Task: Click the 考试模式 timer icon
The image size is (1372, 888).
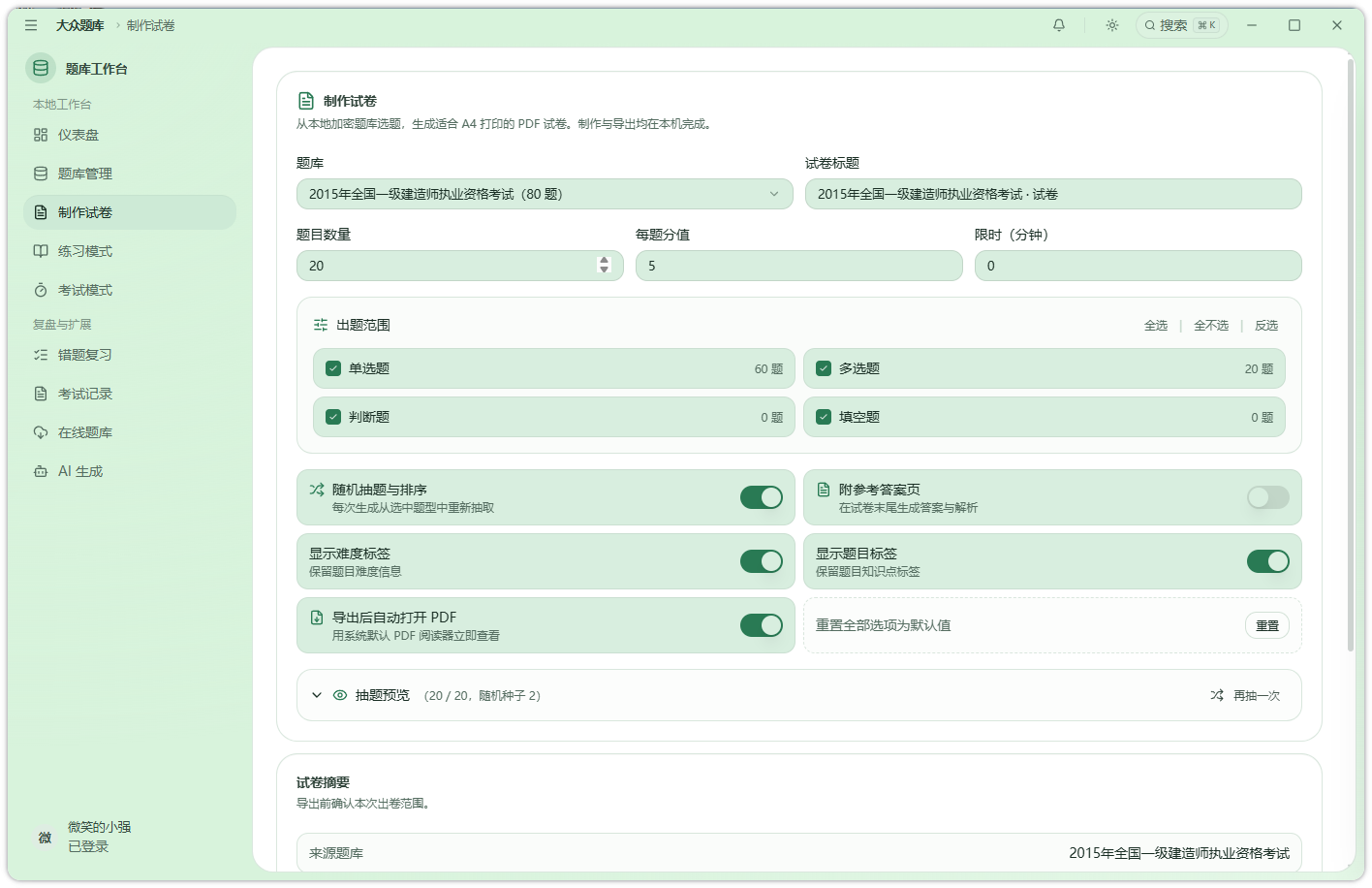Action: point(41,290)
